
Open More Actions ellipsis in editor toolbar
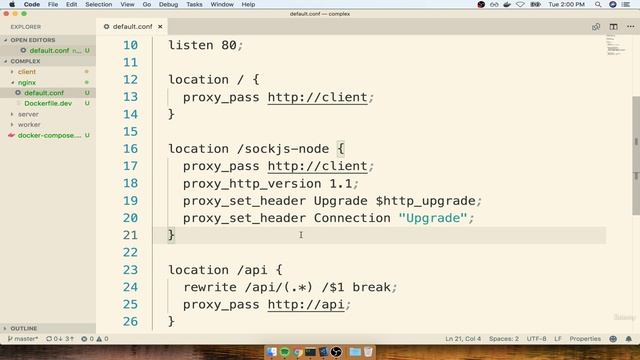631,27
